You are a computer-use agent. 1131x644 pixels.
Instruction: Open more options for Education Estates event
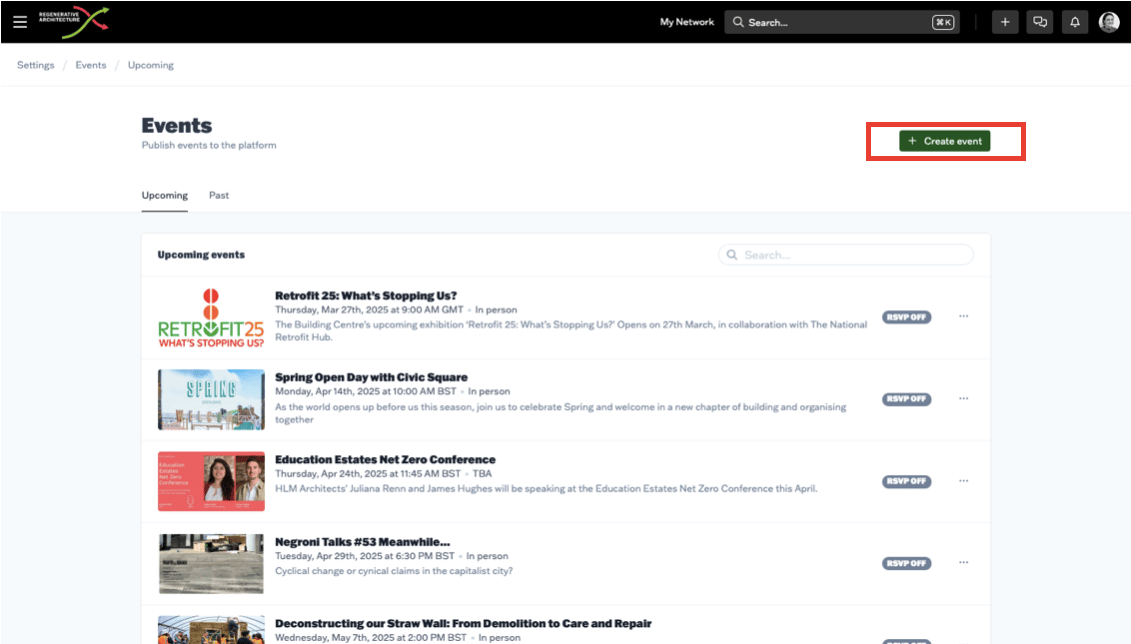(x=964, y=481)
